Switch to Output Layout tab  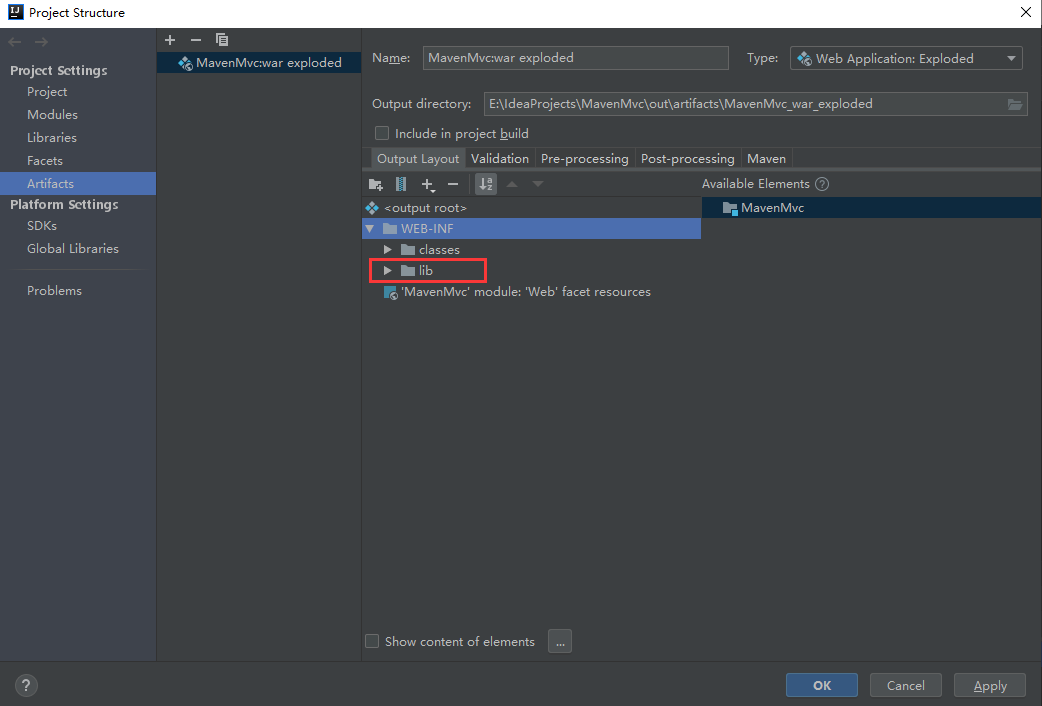417,159
